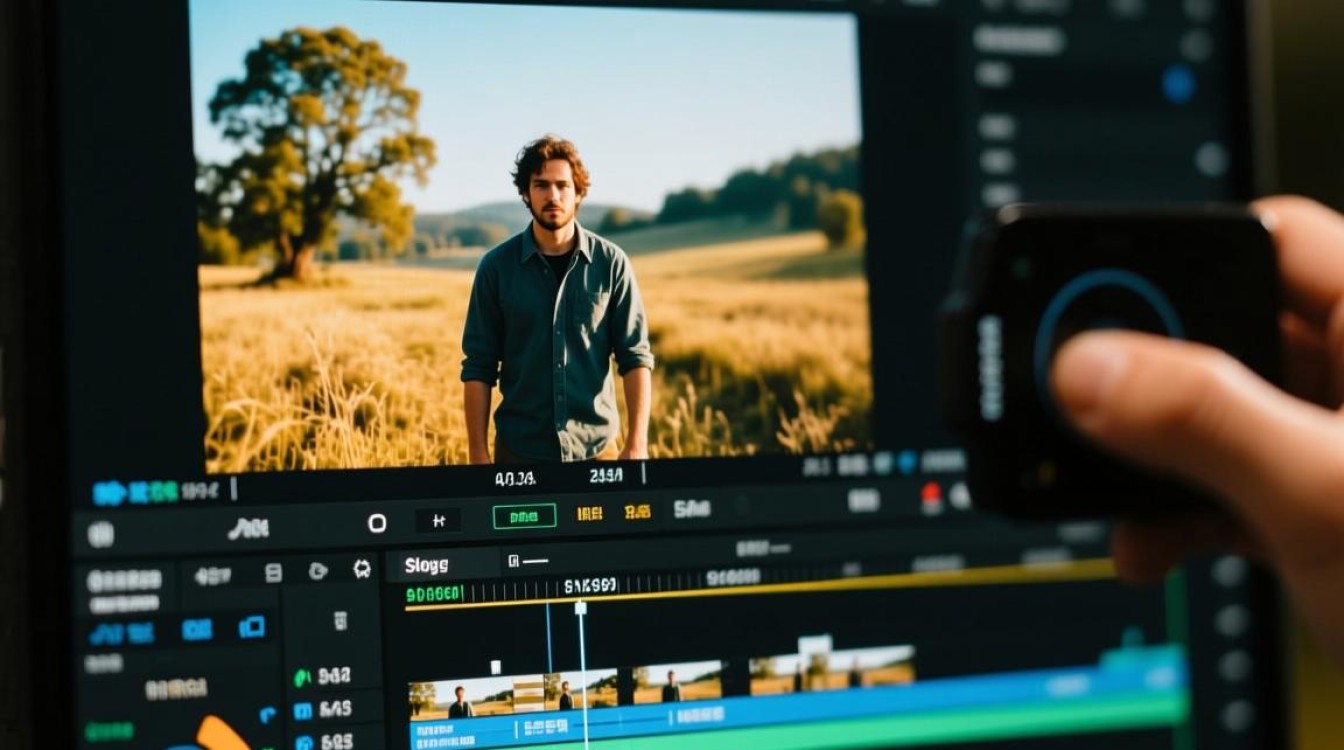Click the green timecode at the ruler start
Viewport: 1344px width, 750px height.
433,594
